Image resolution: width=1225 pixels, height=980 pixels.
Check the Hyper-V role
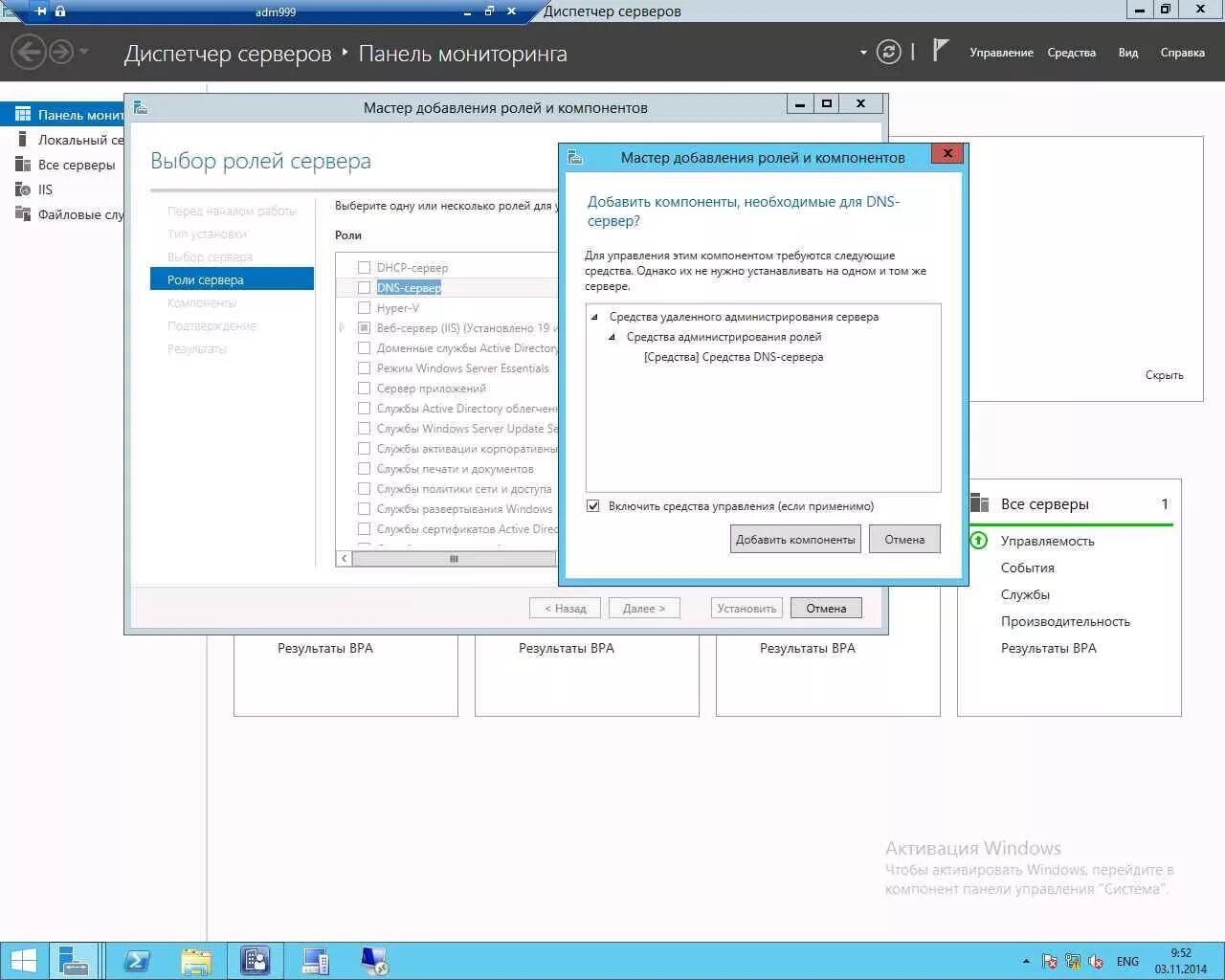[364, 308]
